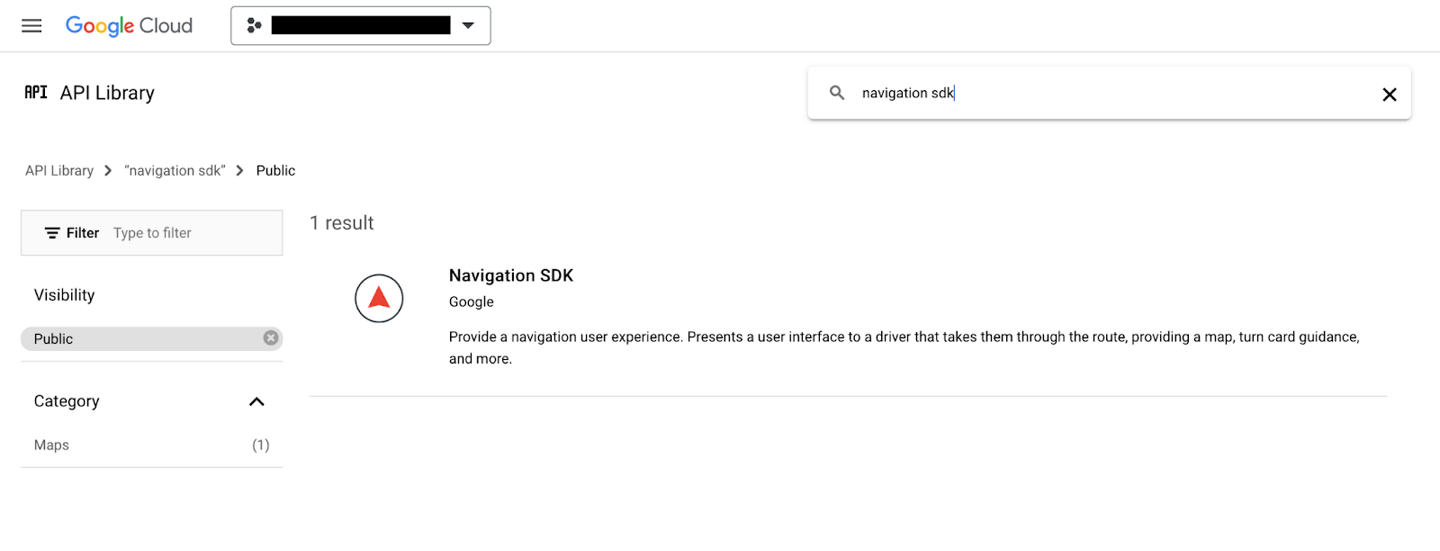Image resolution: width=1440 pixels, height=551 pixels.
Task: Remove the Public visibility chip
Action: coord(270,338)
